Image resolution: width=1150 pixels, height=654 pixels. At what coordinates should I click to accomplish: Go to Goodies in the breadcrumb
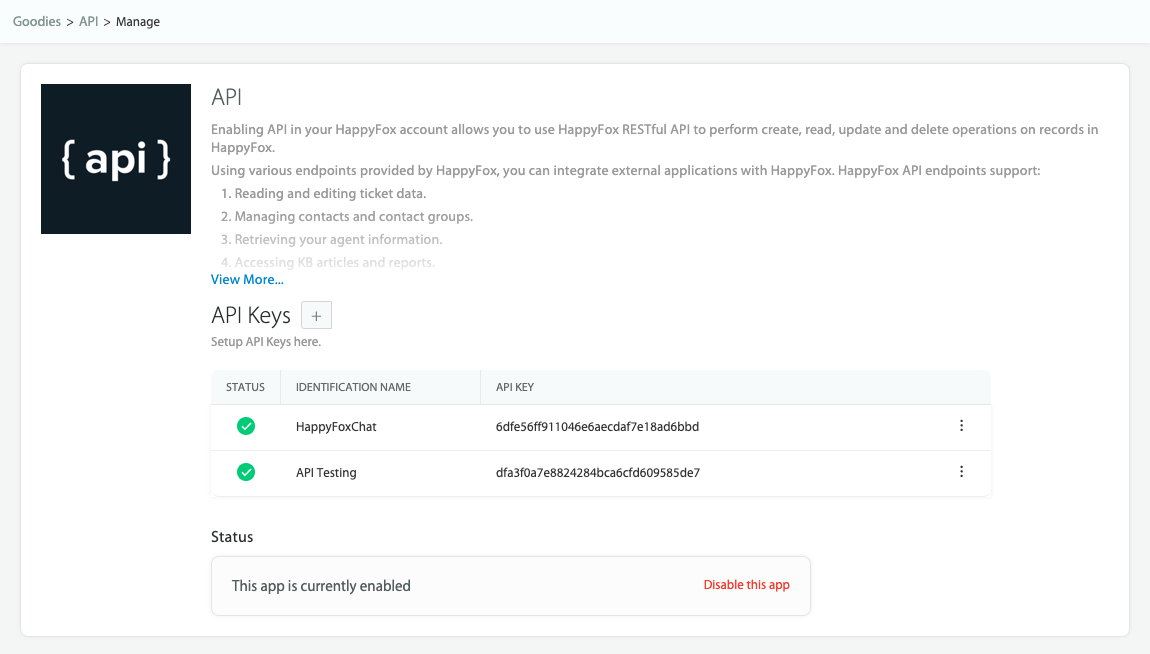click(37, 21)
